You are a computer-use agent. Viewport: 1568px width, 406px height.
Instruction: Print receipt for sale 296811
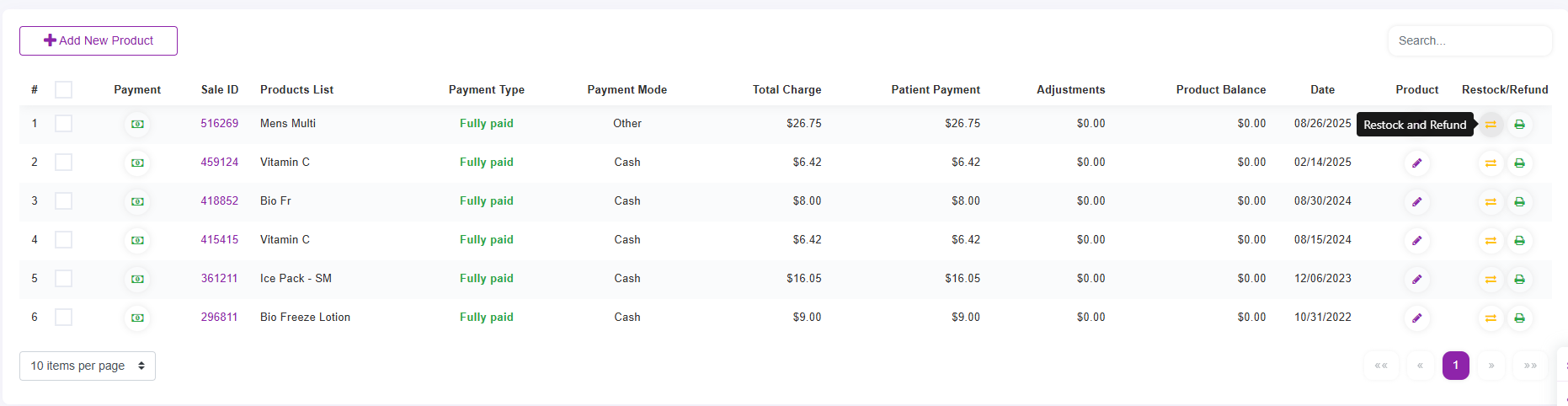click(x=1519, y=318)
